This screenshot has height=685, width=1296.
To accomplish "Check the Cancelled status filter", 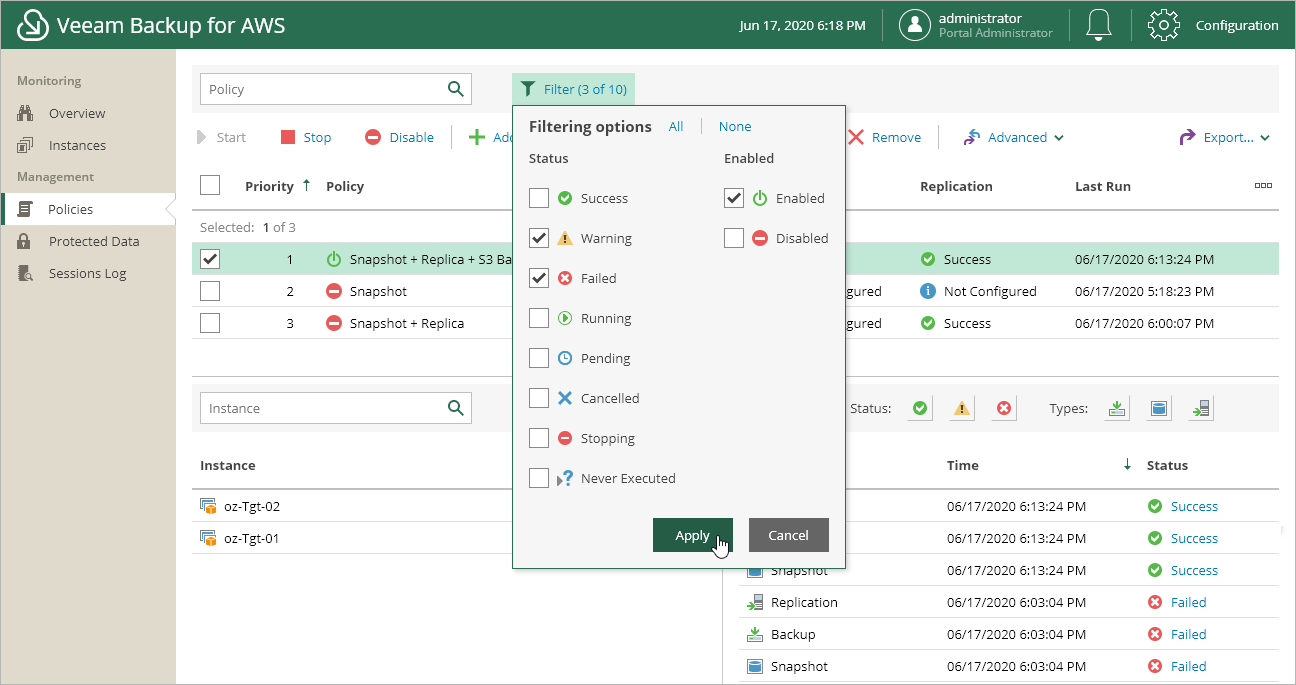I will pos(539,398).
